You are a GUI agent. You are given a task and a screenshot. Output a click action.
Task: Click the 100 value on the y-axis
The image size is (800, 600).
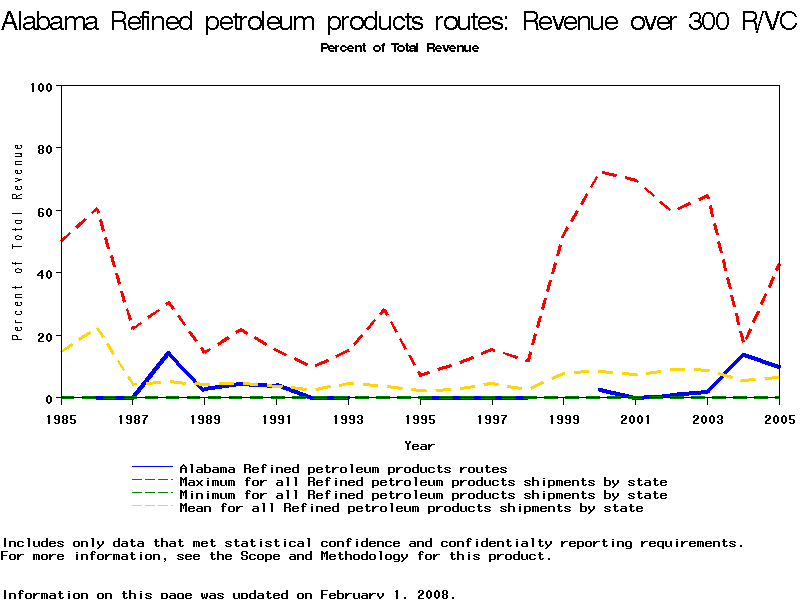40,87
